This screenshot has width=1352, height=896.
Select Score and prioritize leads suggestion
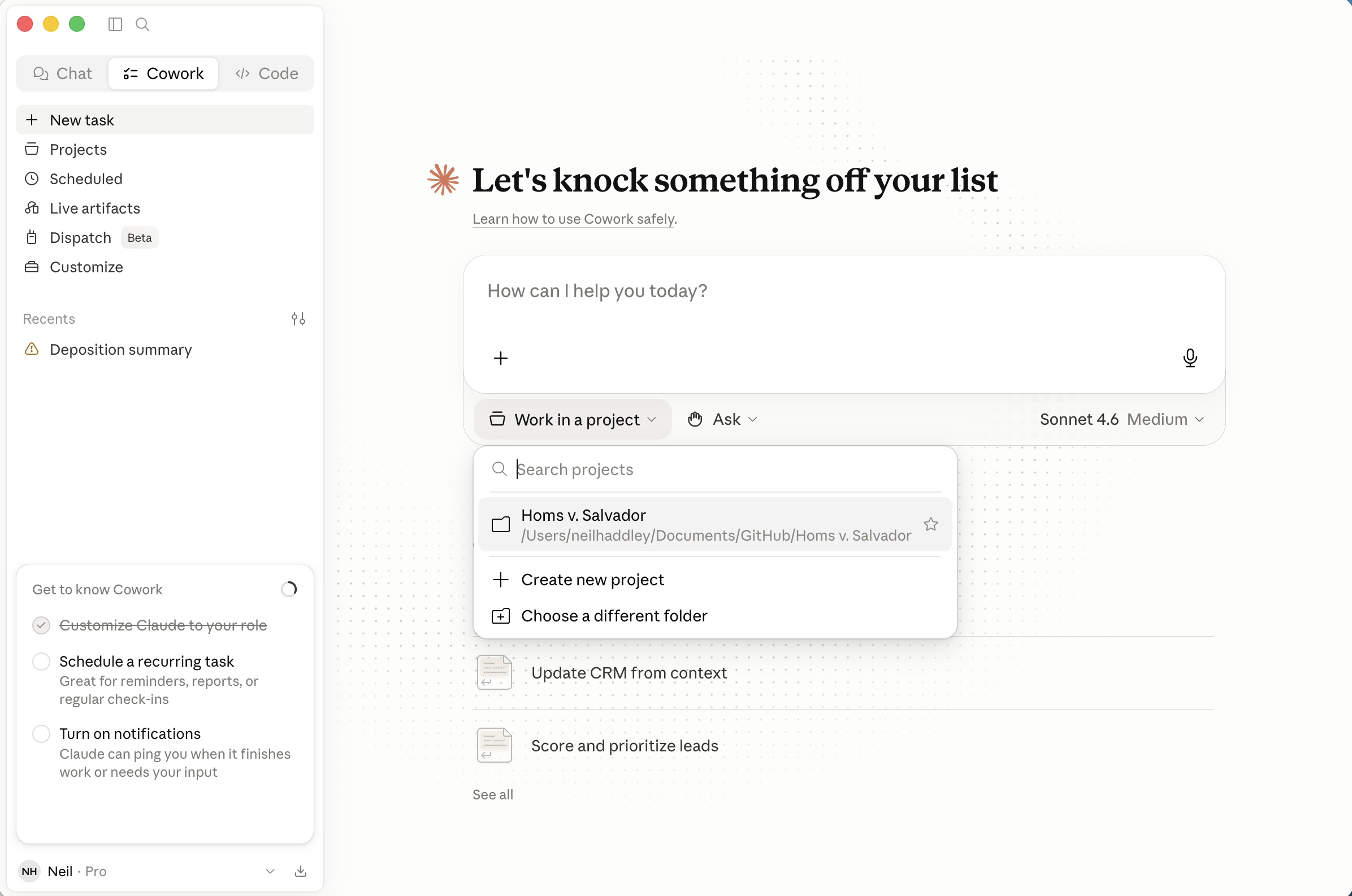843,745
